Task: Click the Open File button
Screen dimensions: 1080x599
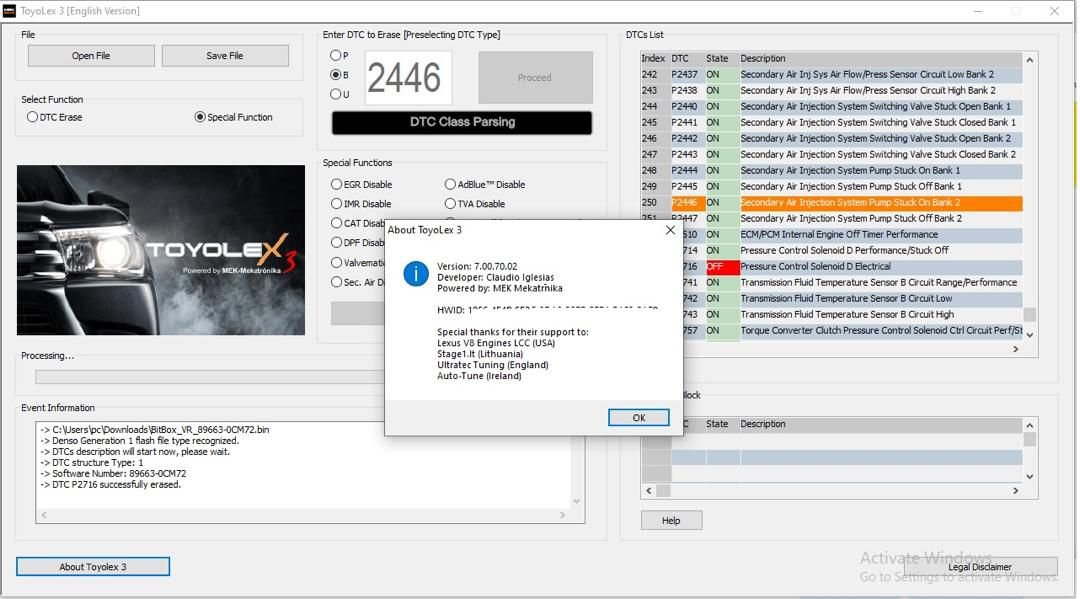Action: [x=91, y=56]
